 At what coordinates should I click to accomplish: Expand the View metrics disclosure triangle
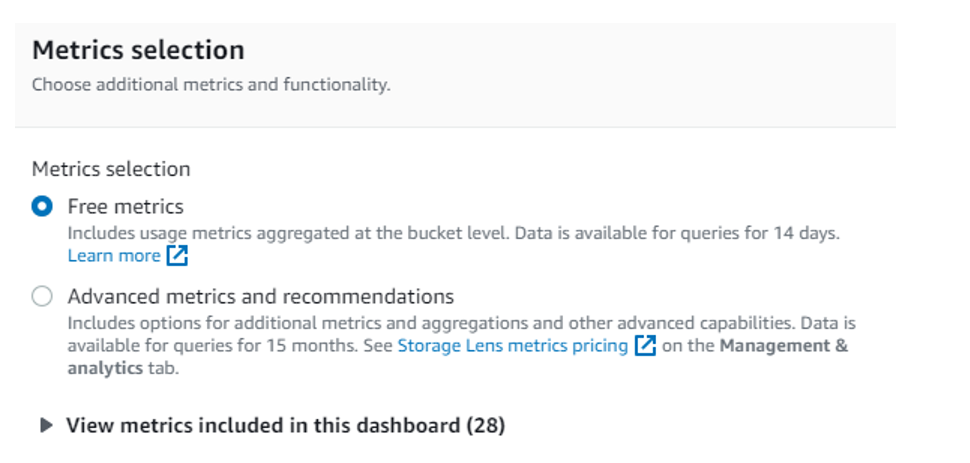pos(46,426)
